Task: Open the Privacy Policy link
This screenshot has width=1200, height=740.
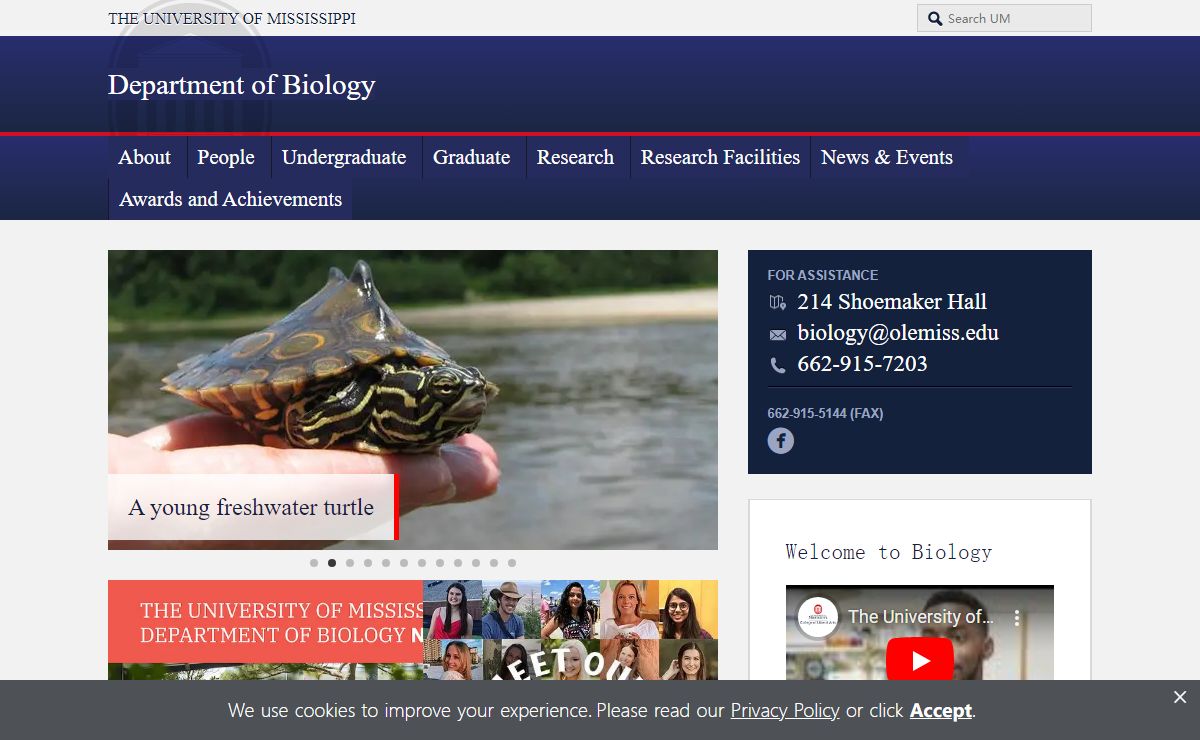Action: 785,711
